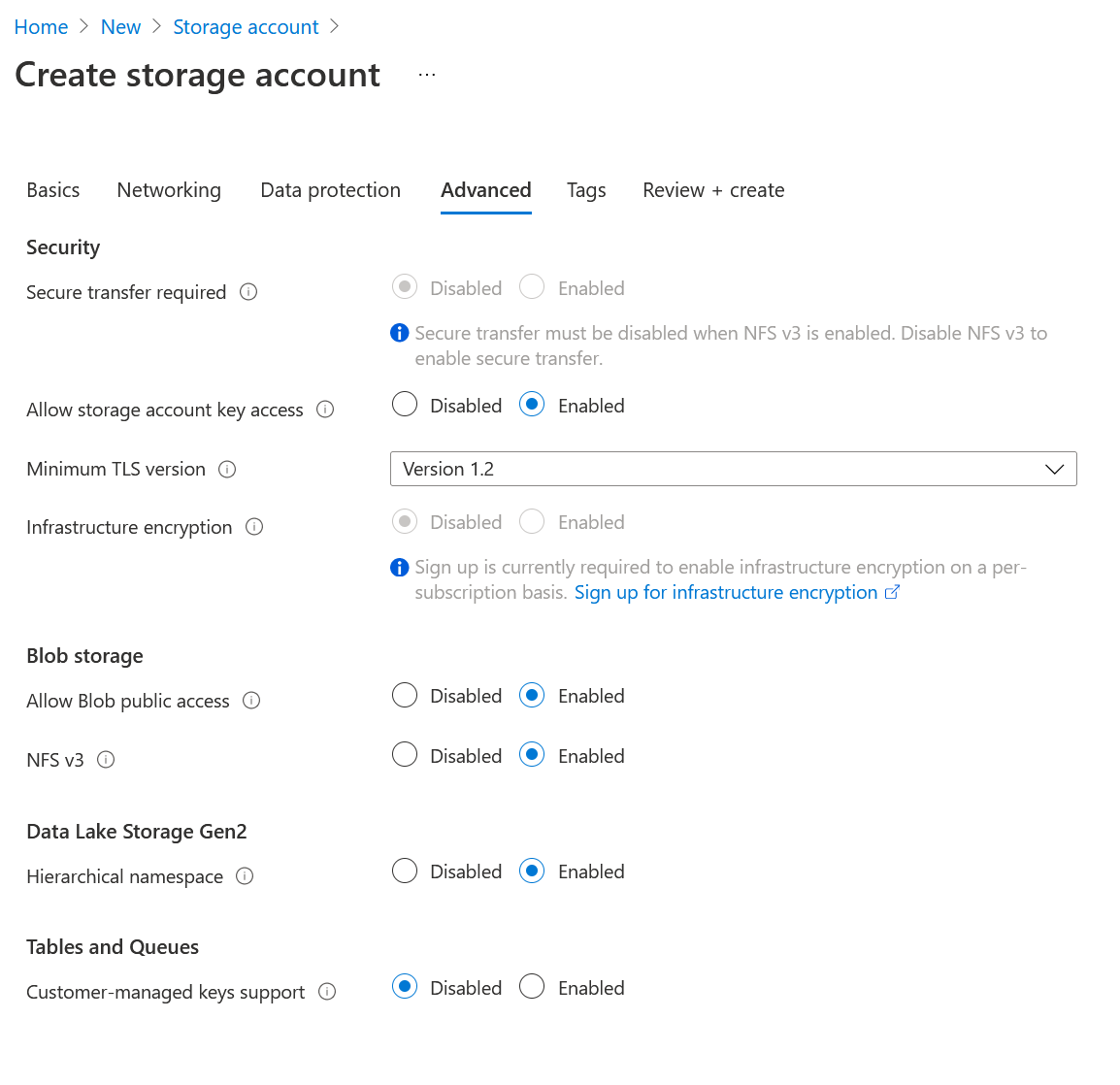Open the Minimum TLS version dropdown
The image size is (1120, 1085).
1055,469
